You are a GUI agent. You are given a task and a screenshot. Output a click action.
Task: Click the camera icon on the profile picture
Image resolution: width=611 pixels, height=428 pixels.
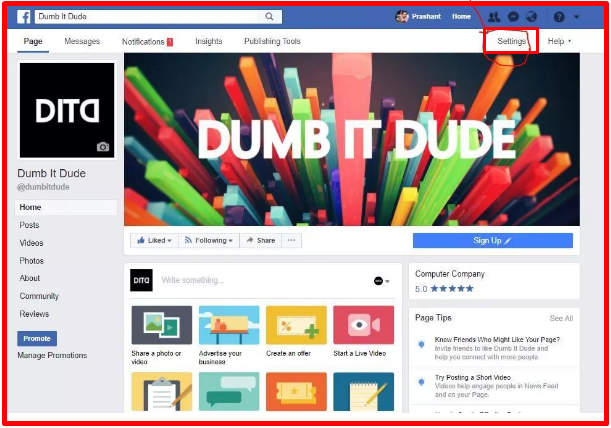tap(103, 147)
